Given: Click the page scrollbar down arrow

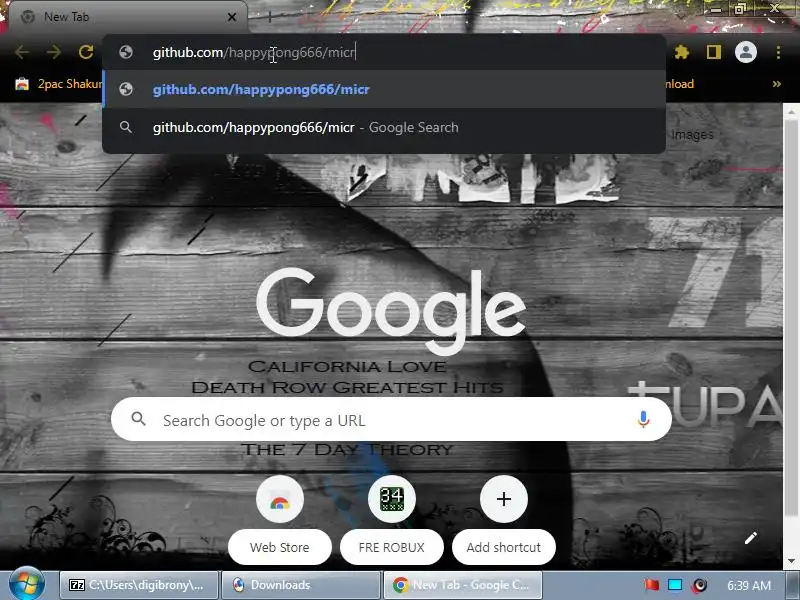Looking at the screenshot, I should pos(791,561).
